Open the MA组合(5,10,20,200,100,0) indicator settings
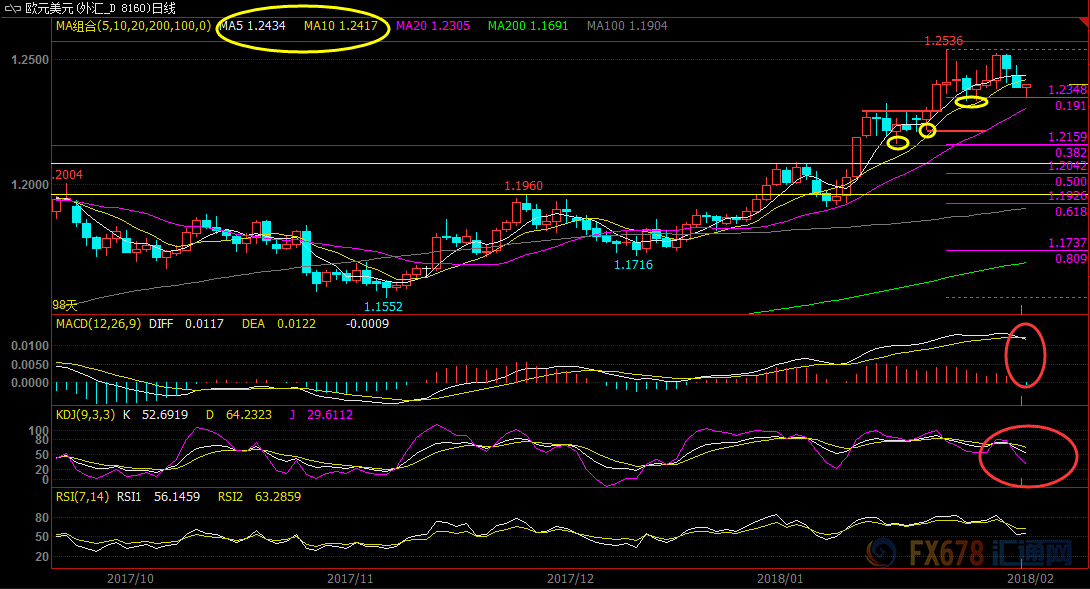Viewport: 1090px width, 589px height. [133, 25]
